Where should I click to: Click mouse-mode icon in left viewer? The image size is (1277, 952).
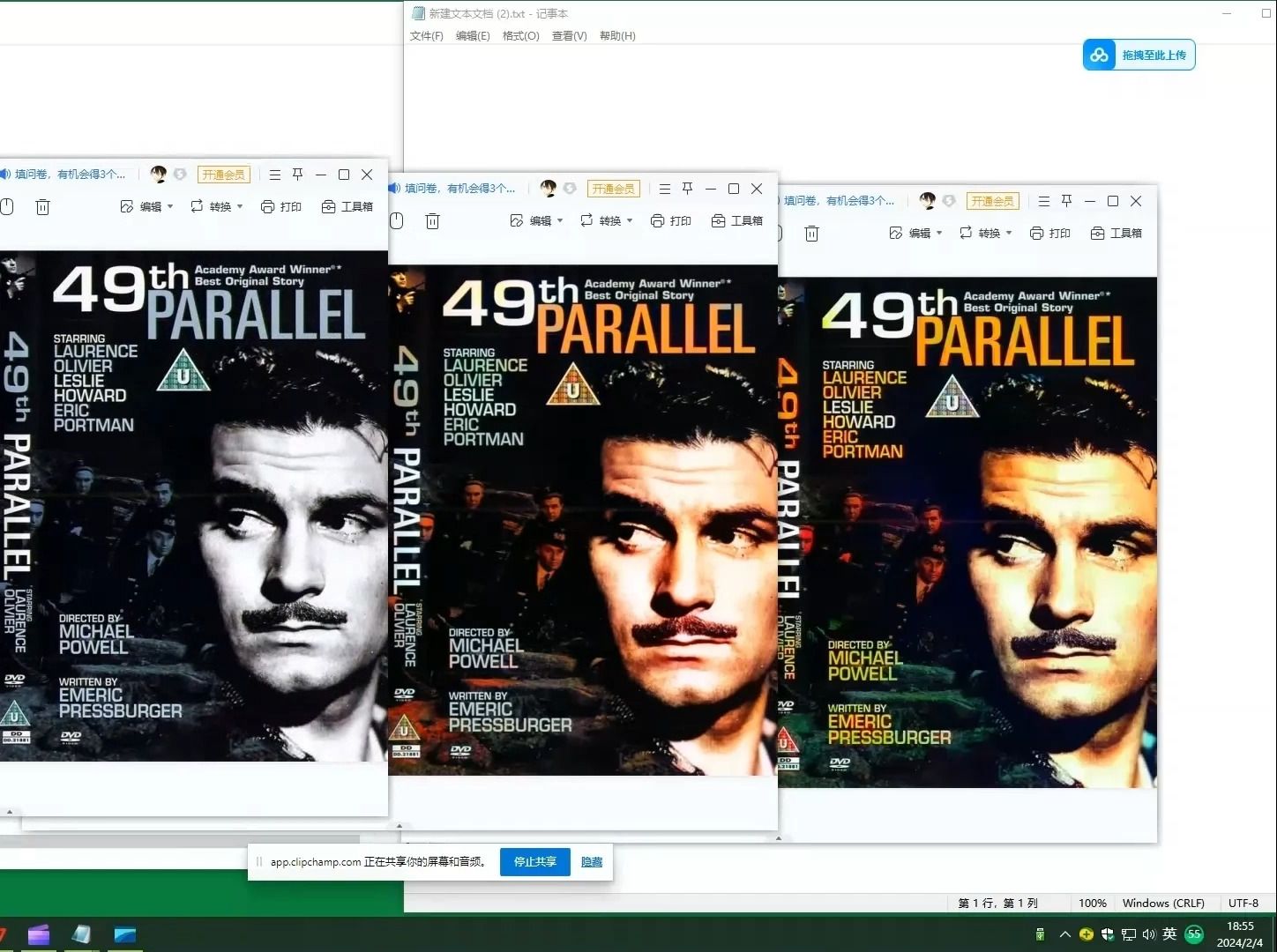coord(7,207)
